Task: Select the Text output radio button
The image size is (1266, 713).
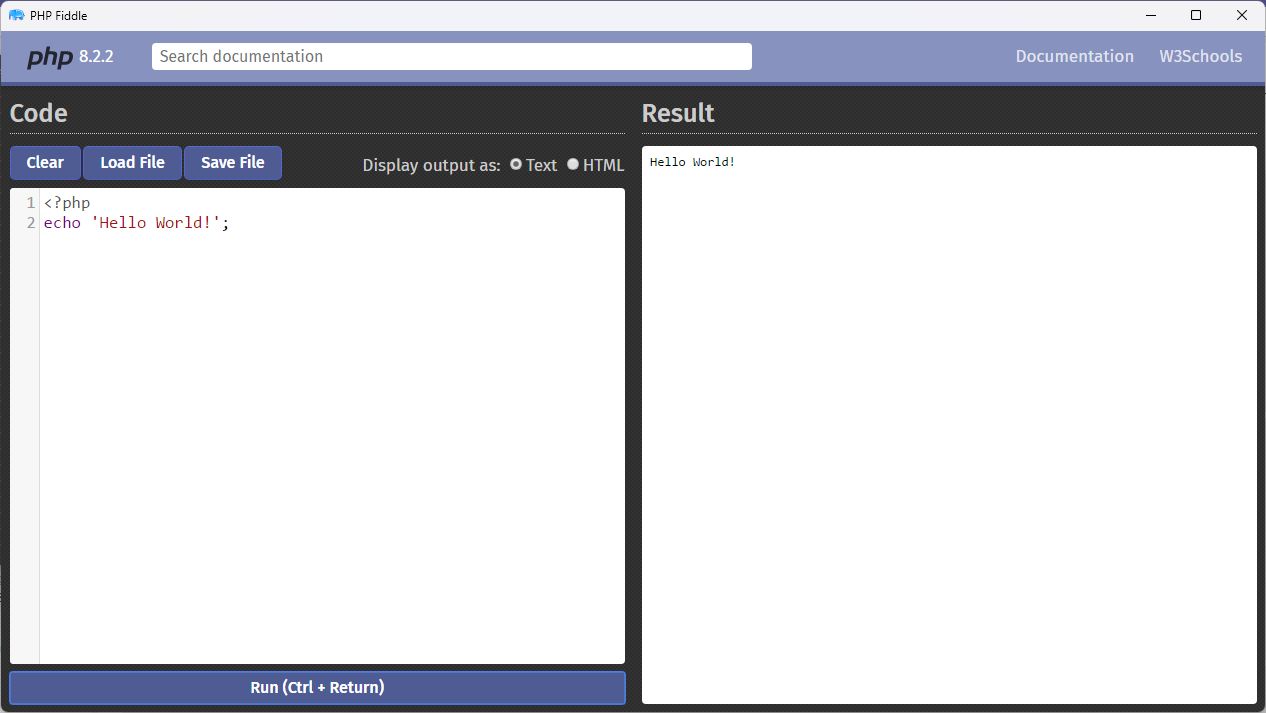Action: pyautogui.click(x=516, y=164)
